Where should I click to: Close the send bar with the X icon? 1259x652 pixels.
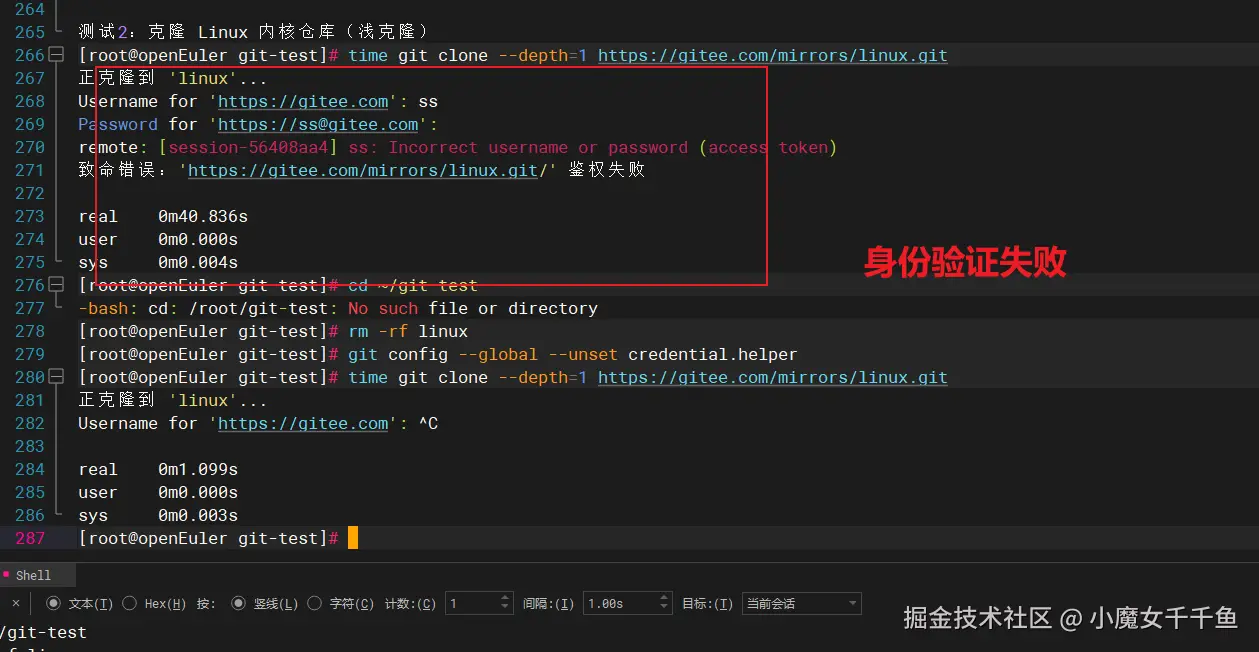point(15,604)
